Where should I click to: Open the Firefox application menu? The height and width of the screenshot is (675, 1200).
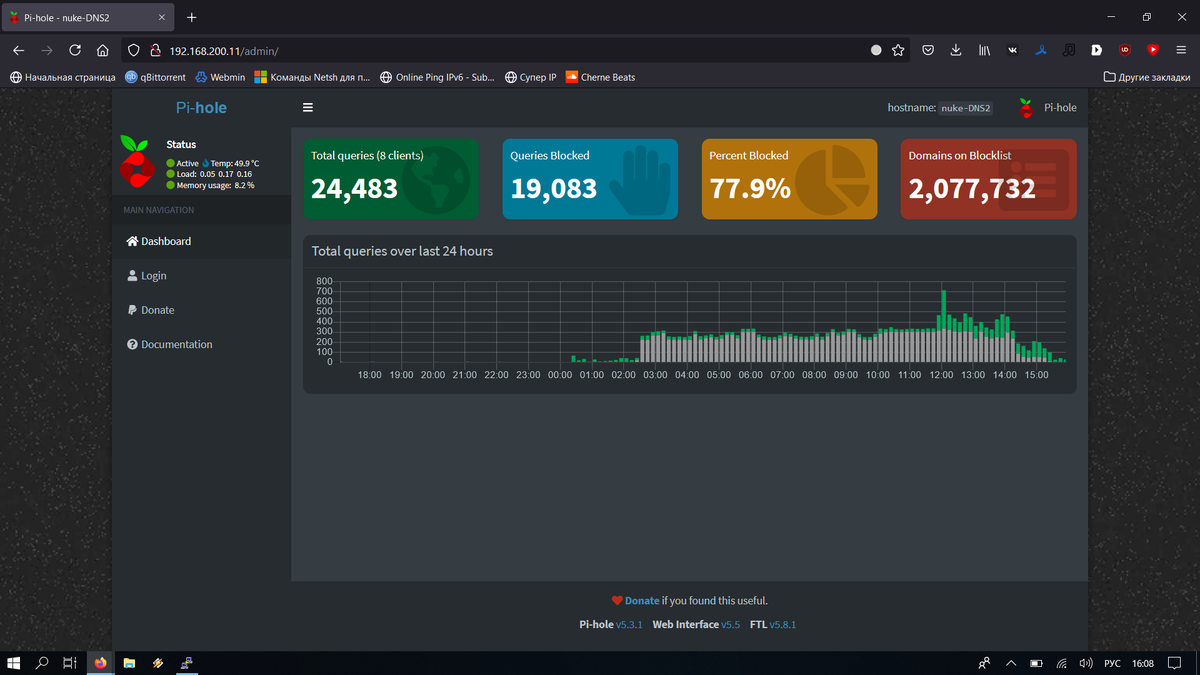point(1181,50)
